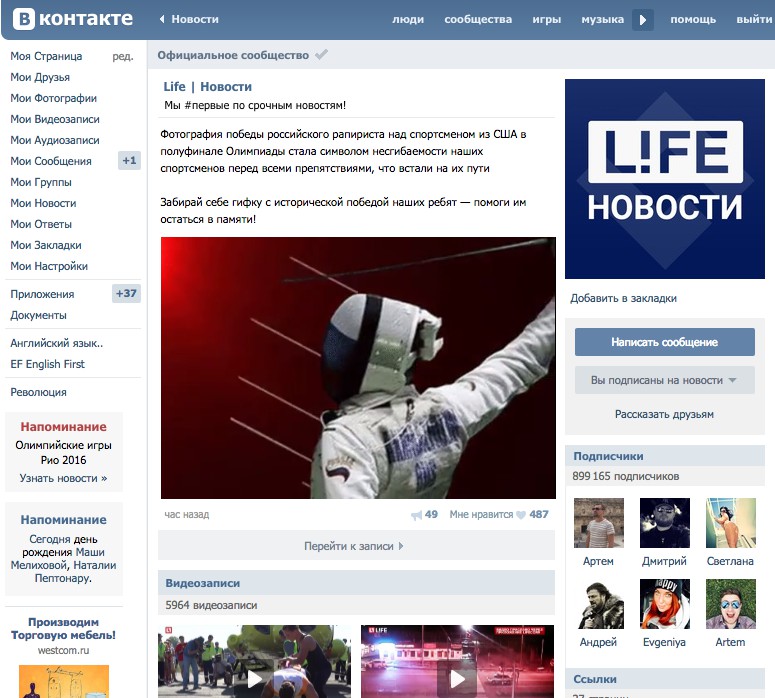Open Английский язык.. link
775x698 pixels.
click(x=57, y=343)
